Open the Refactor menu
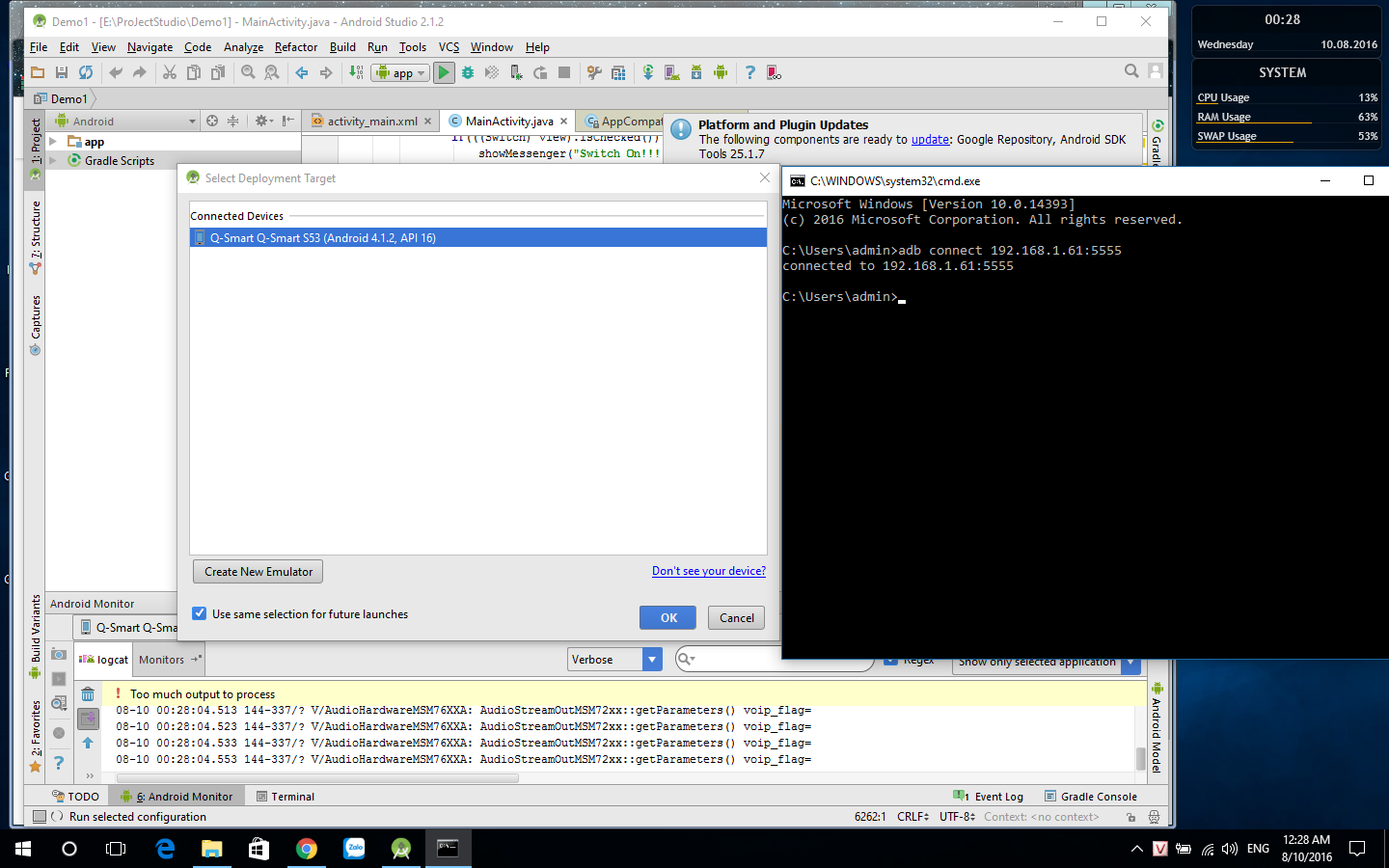Screen dimensions: 1389x868 pyautogui.click(x=296, y=47)
